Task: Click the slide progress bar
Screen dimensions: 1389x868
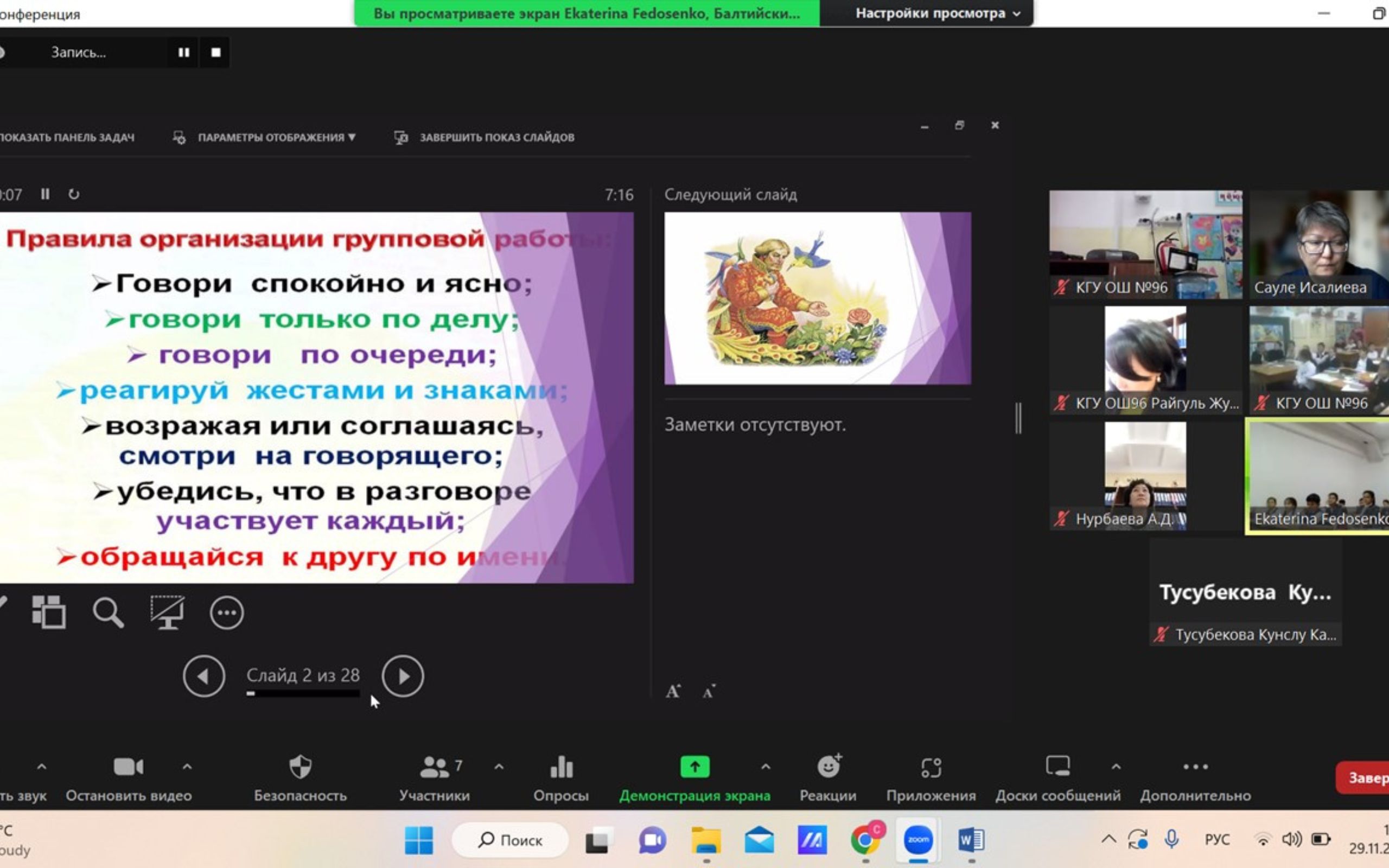Action: pos(303,693)
